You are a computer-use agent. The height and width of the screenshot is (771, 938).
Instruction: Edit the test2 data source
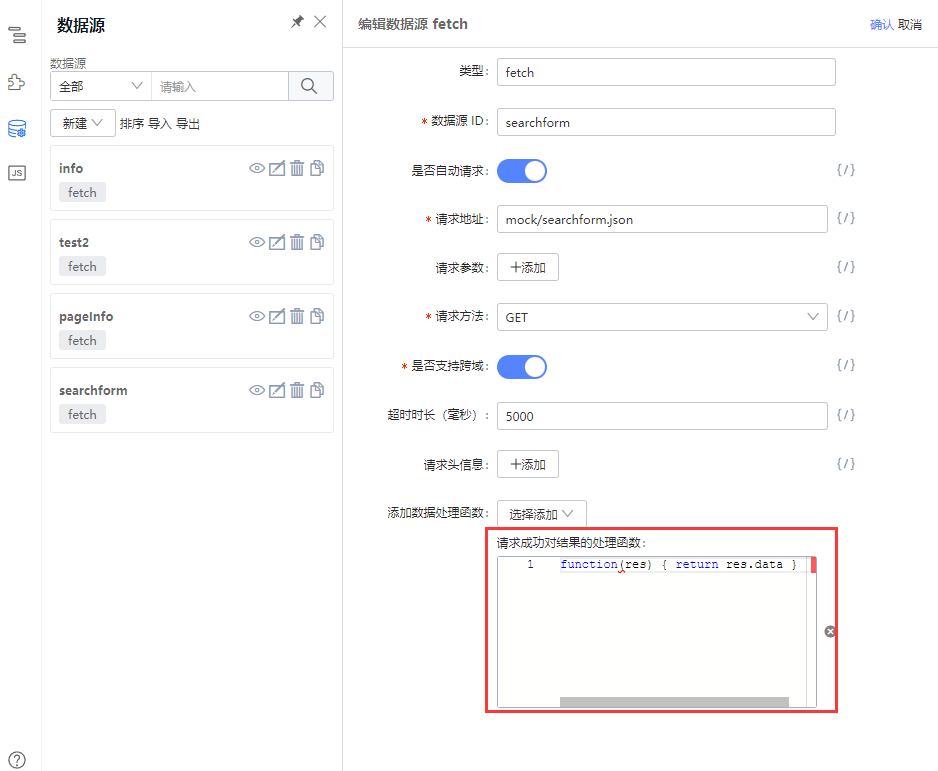(277, 242)
